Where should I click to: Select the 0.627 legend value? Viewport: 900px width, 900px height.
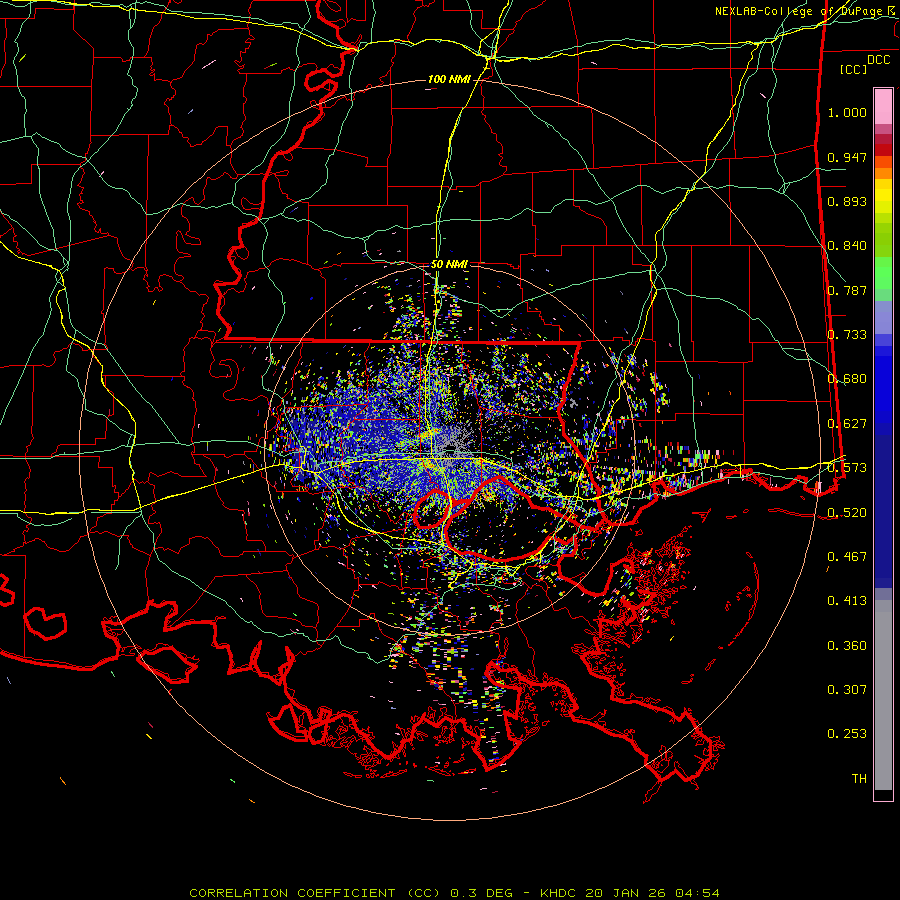coord(847,424)
